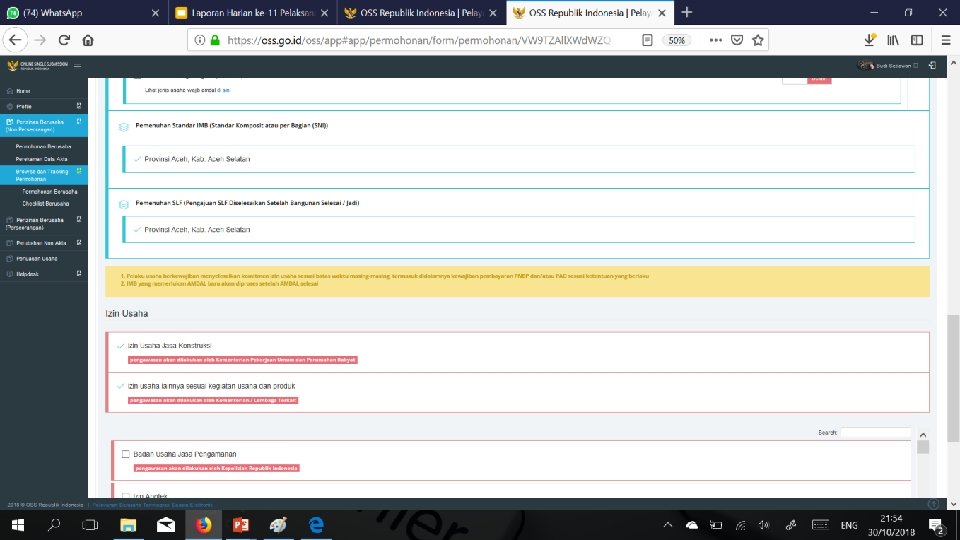Toggle the sidebar hamburger menu icon
This screenshot has width=960, height=540.
pos(77,66)
